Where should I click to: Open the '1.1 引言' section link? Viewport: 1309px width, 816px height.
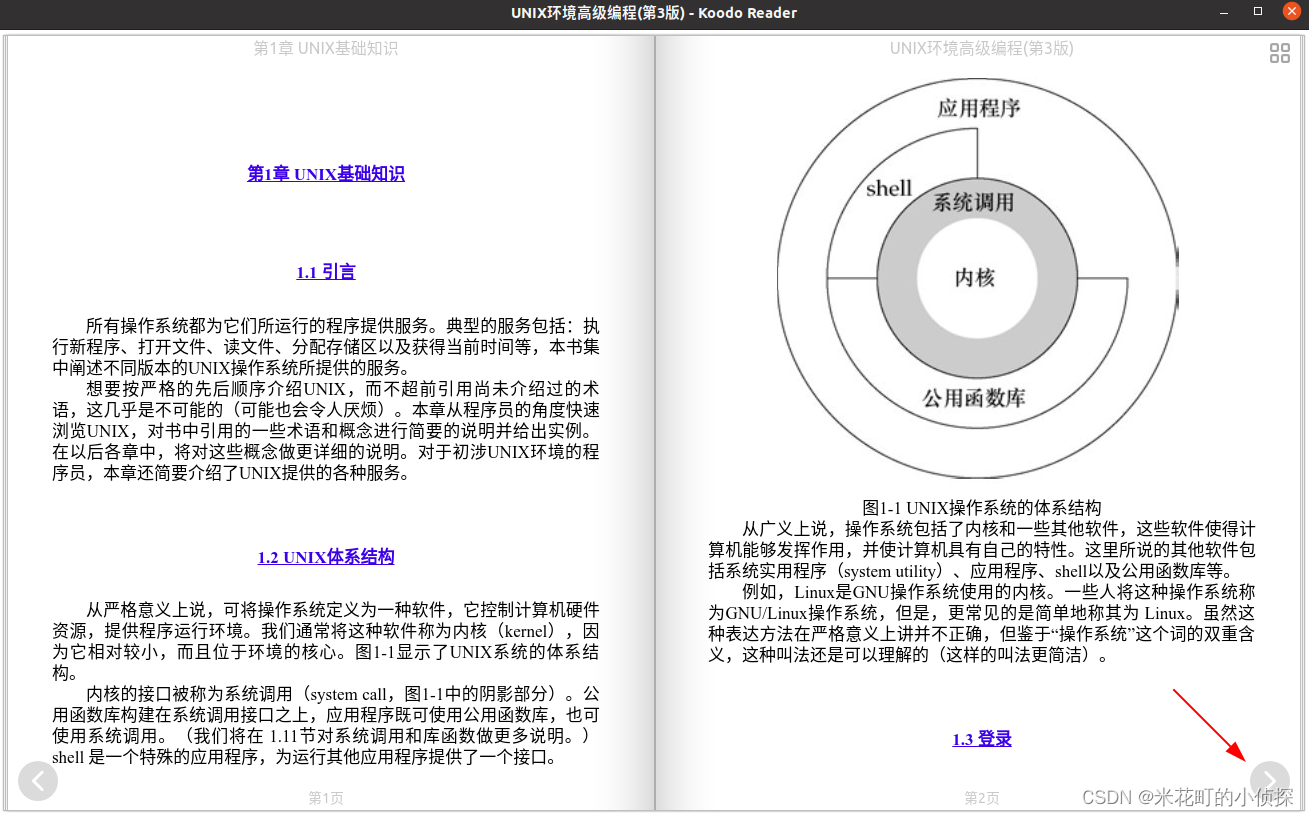[x=326, y=272]
